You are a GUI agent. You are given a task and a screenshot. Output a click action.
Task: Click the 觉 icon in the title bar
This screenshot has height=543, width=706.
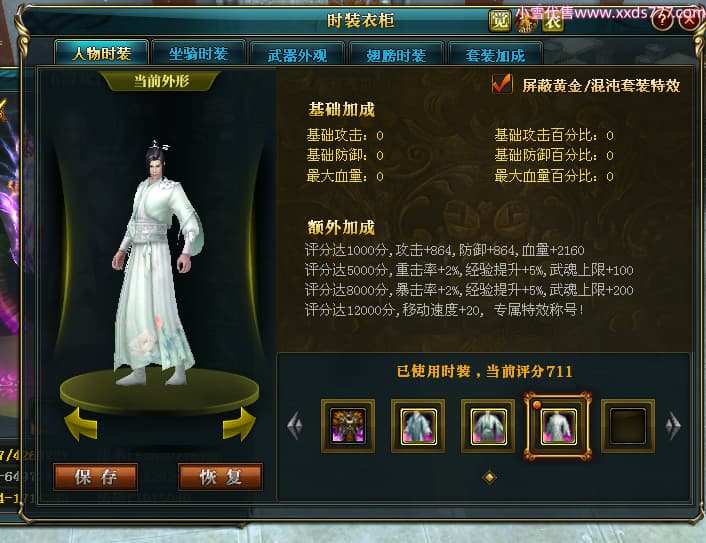(x=499, y=20)
